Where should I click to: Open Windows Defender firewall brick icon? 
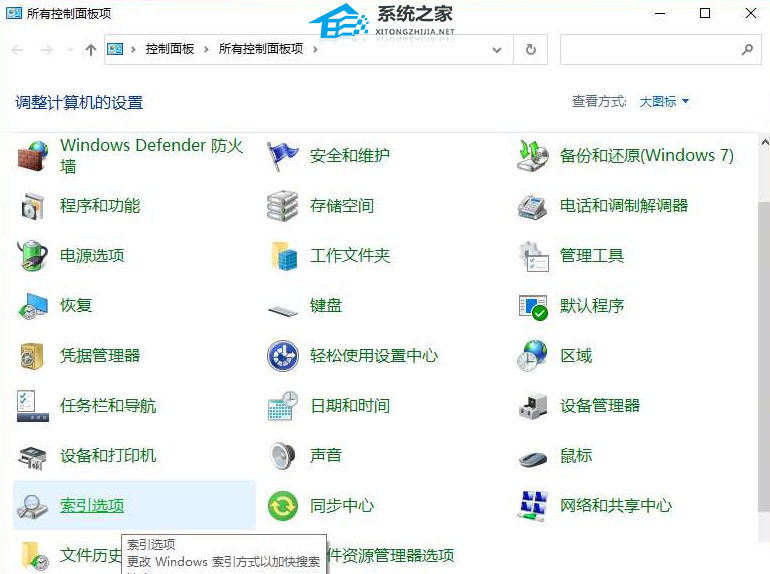(33, 156)
